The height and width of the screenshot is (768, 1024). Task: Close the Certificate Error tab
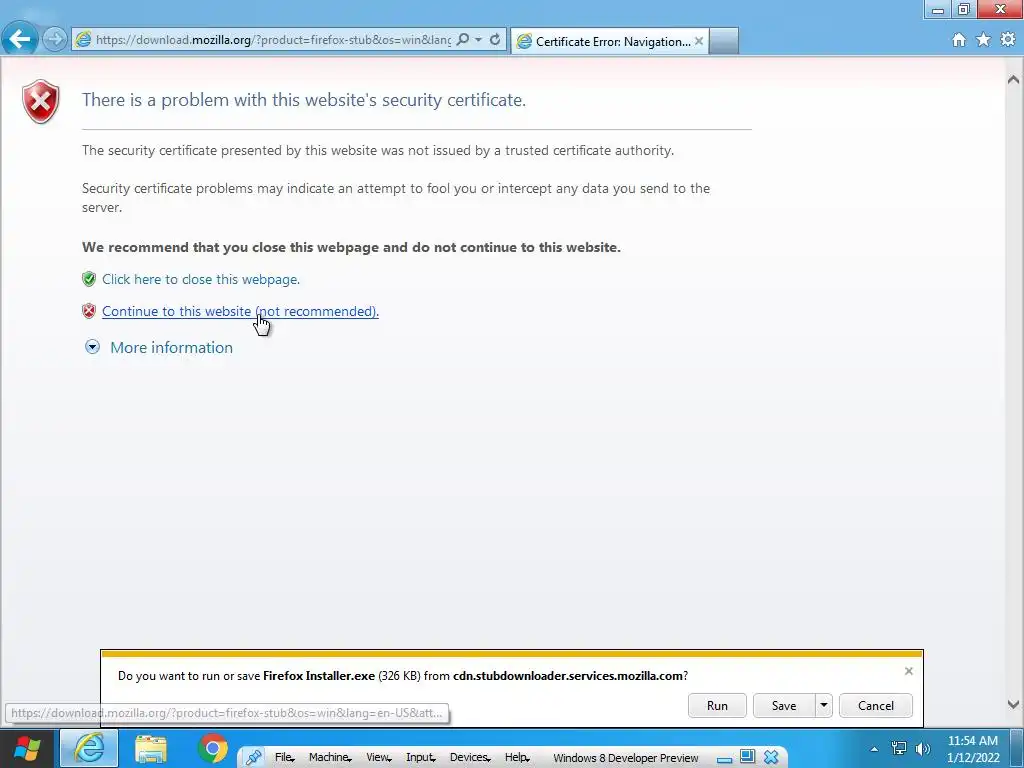pyautogui.click(x=699, y=41)
